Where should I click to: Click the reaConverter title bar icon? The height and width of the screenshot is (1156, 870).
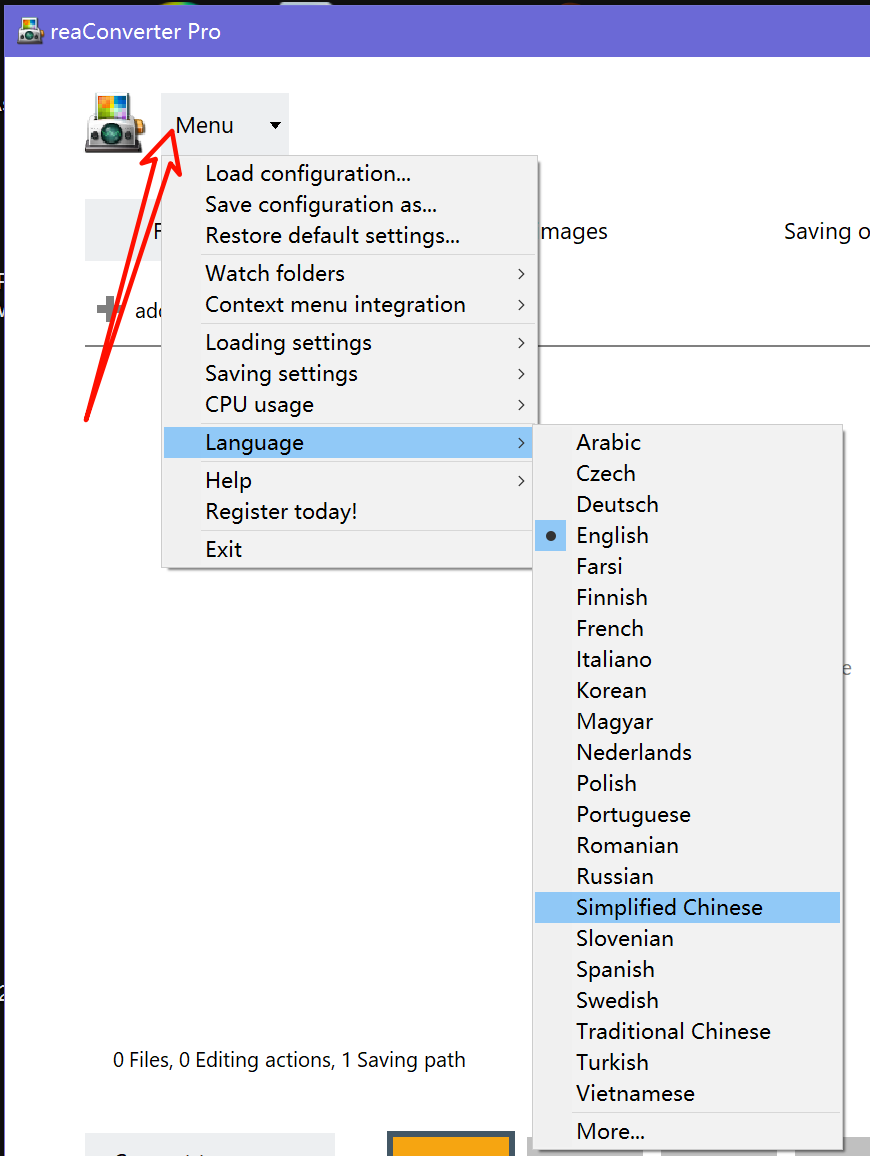(30, 31)
